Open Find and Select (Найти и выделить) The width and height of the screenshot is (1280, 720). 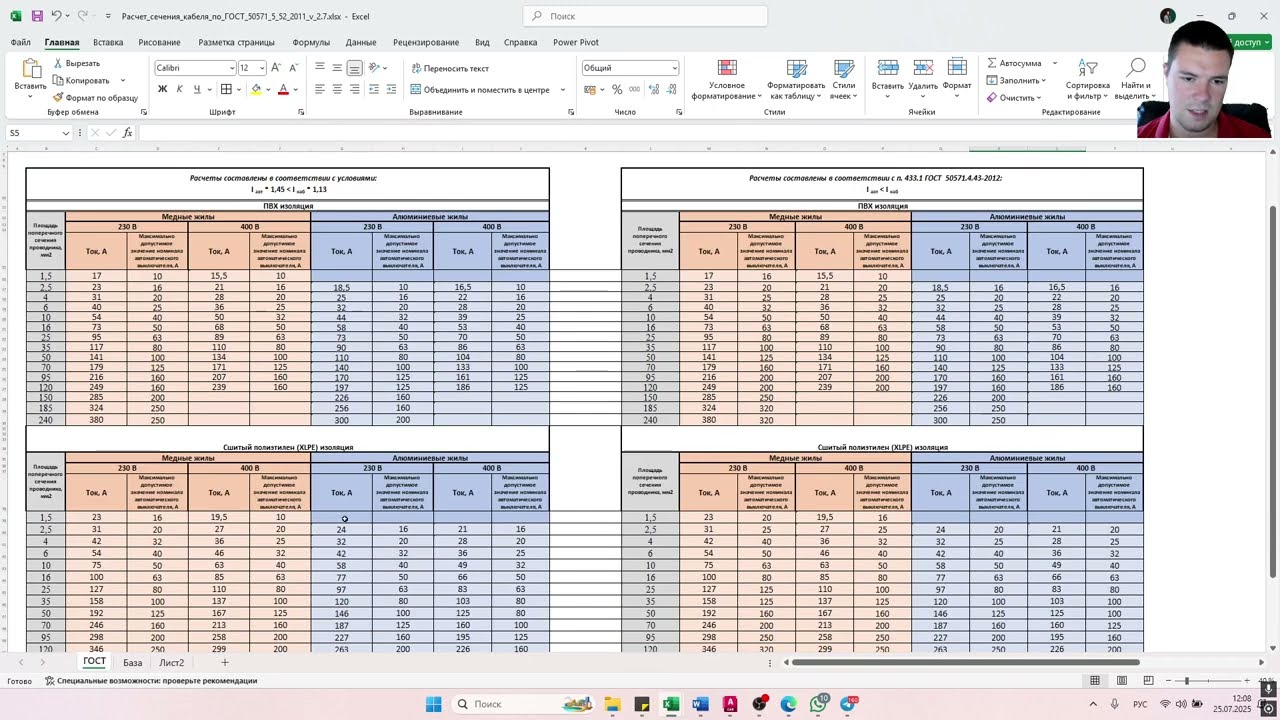pyautogui.click(x=1135, y=79)
